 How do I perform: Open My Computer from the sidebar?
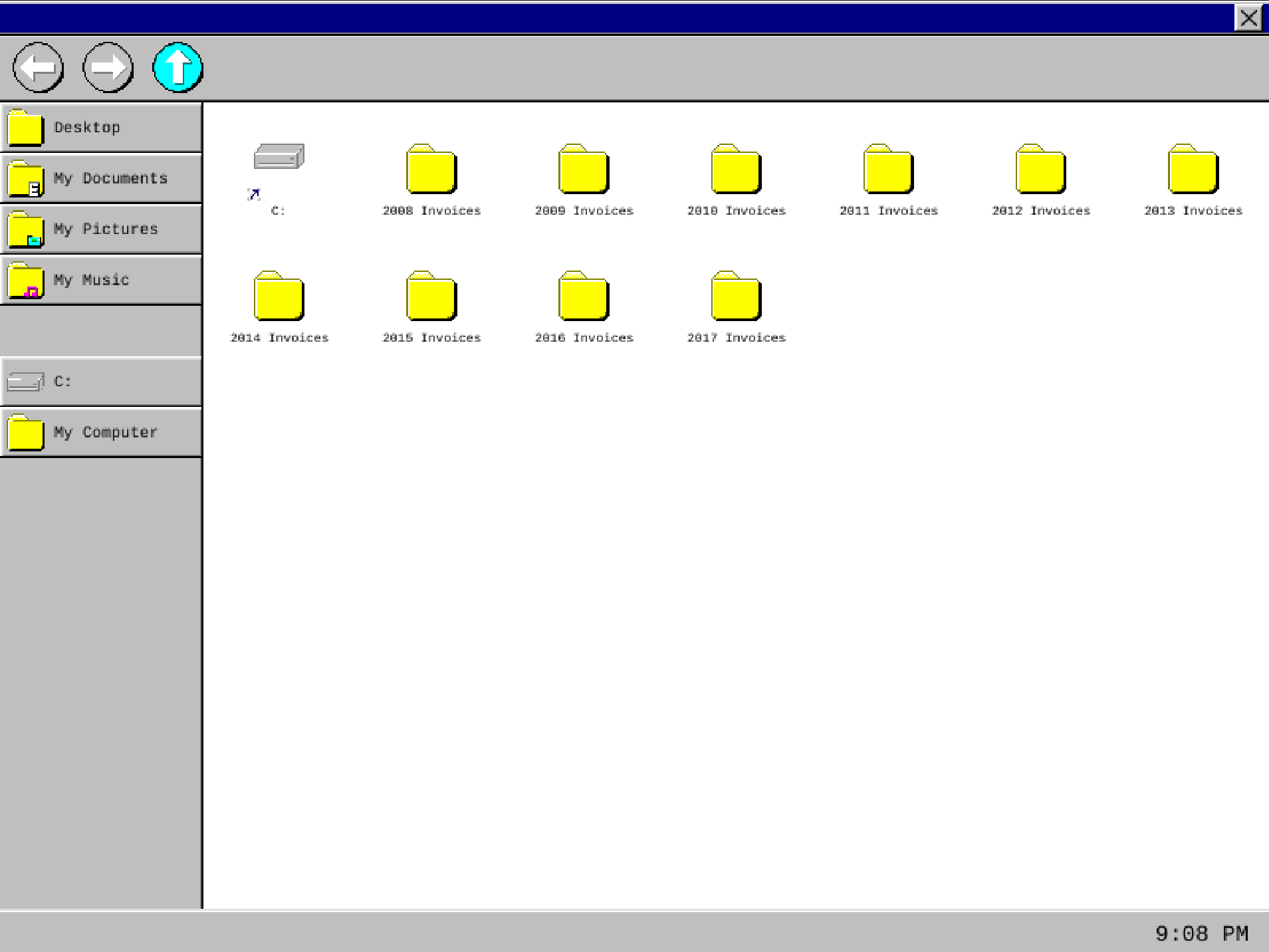[x=101, y=432]
